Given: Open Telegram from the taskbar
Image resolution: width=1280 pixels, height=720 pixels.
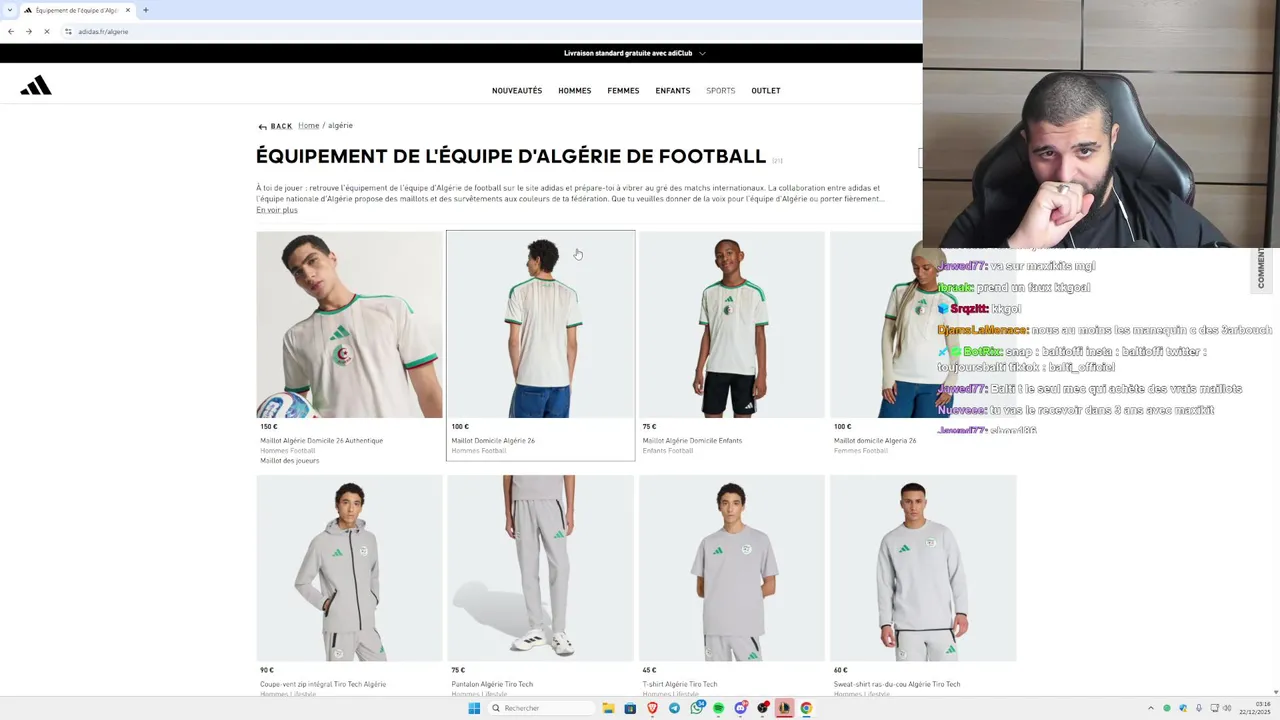Looking at the screenshot, I should click(674, 708).
